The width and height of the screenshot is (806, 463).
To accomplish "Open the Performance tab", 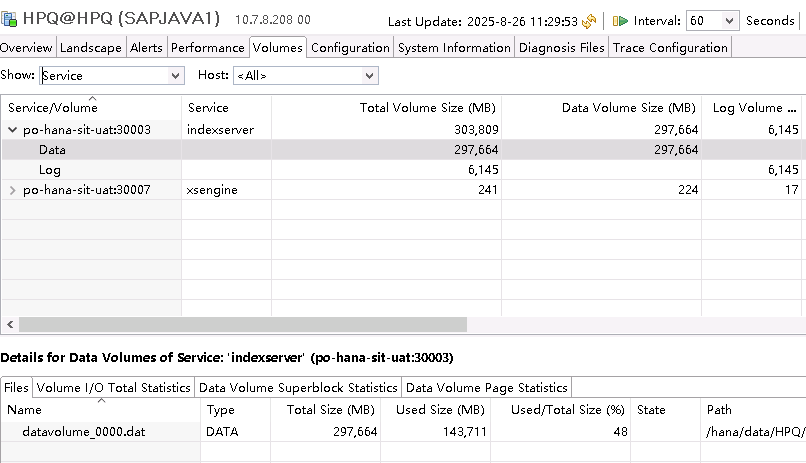I will 207,47.
